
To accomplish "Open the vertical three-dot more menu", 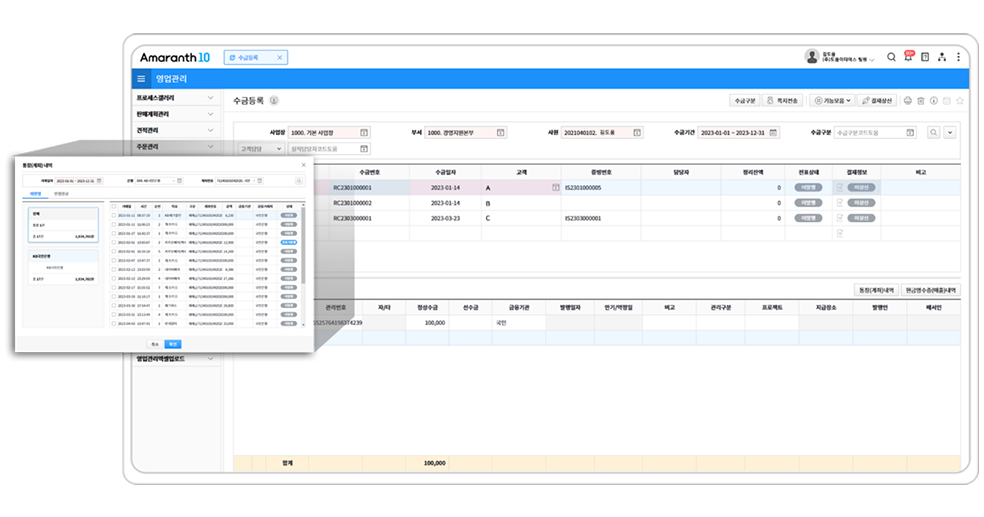I will click(958, 57).
